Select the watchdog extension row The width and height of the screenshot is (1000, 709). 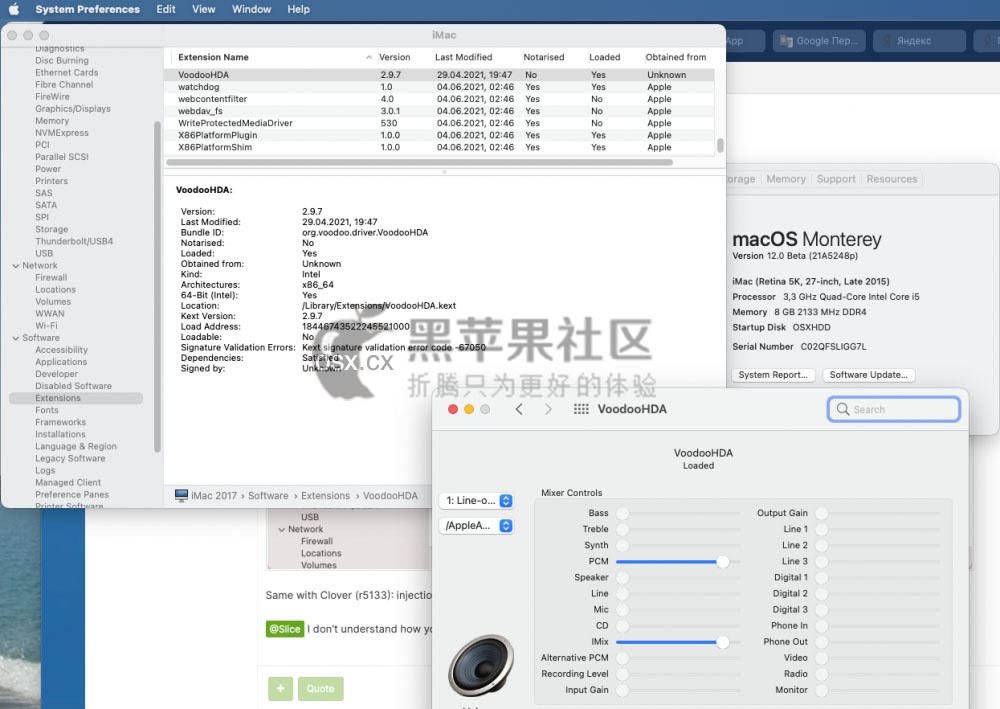point(440,87)
